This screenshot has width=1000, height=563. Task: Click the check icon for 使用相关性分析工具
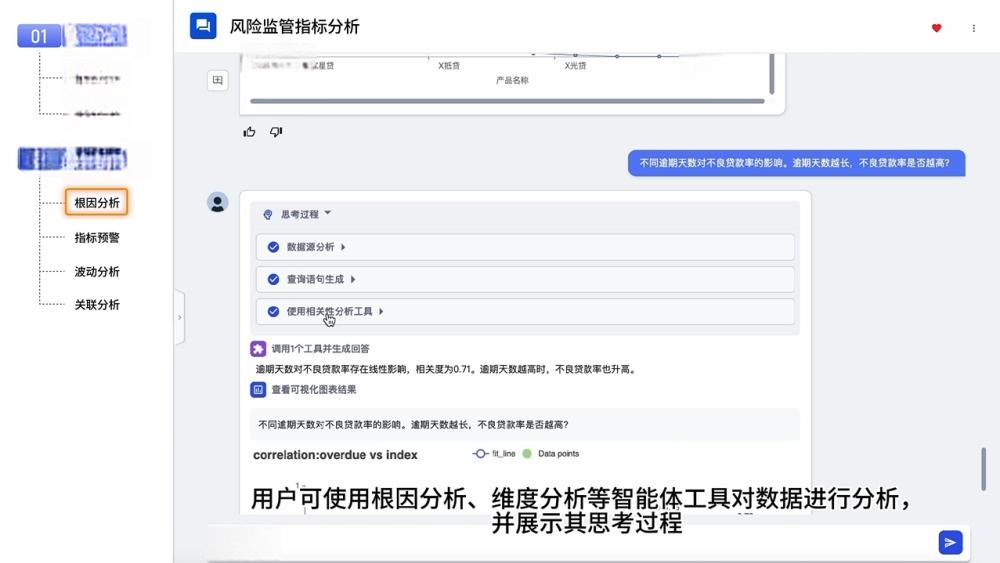(x=274, y=312)
